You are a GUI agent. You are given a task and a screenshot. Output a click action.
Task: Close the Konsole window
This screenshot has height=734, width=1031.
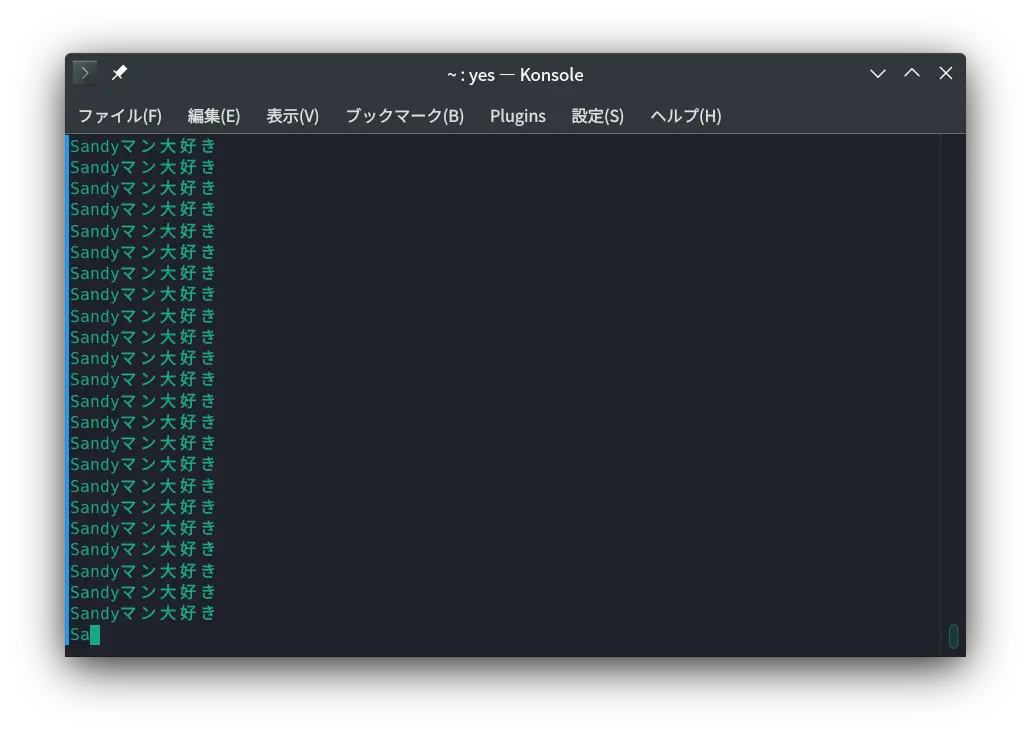click(x=945, y=74)
